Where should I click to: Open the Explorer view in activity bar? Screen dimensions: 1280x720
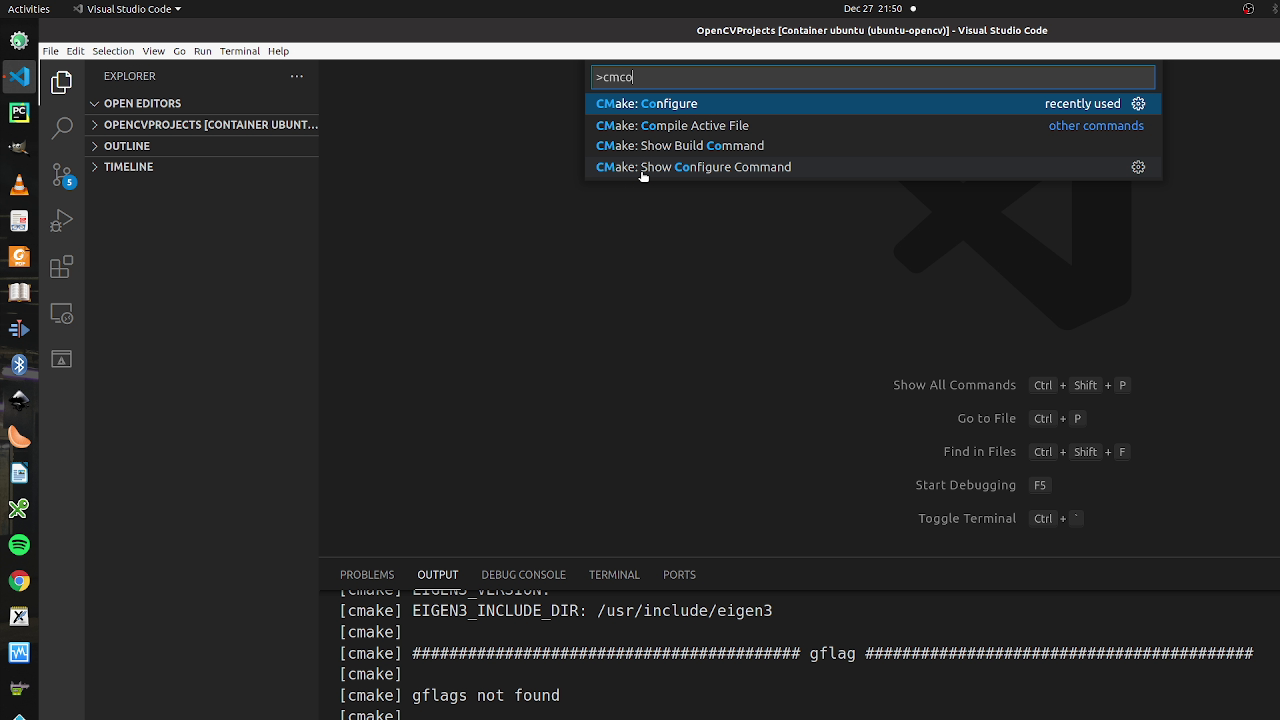click(x=62, y=81)
